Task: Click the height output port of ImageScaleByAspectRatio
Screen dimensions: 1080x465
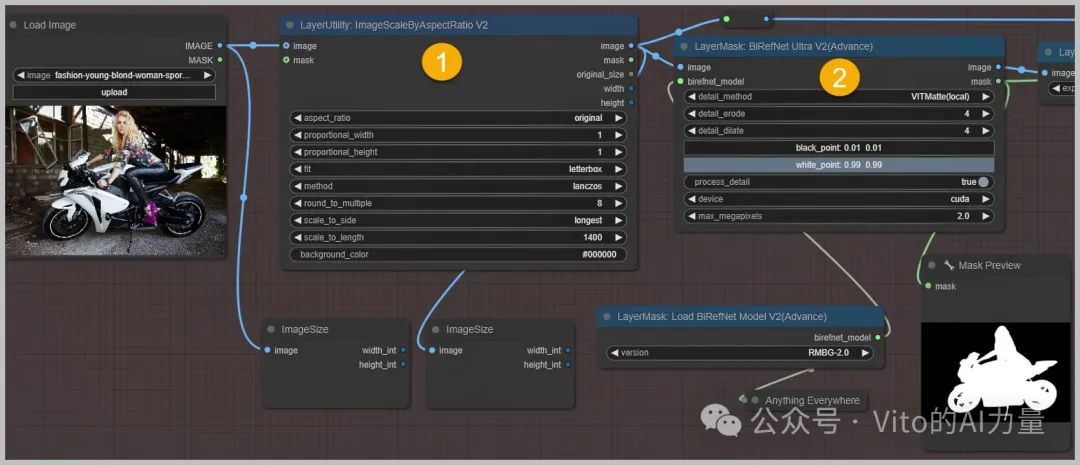Action: pyautogui.click(x=632, y=103)
